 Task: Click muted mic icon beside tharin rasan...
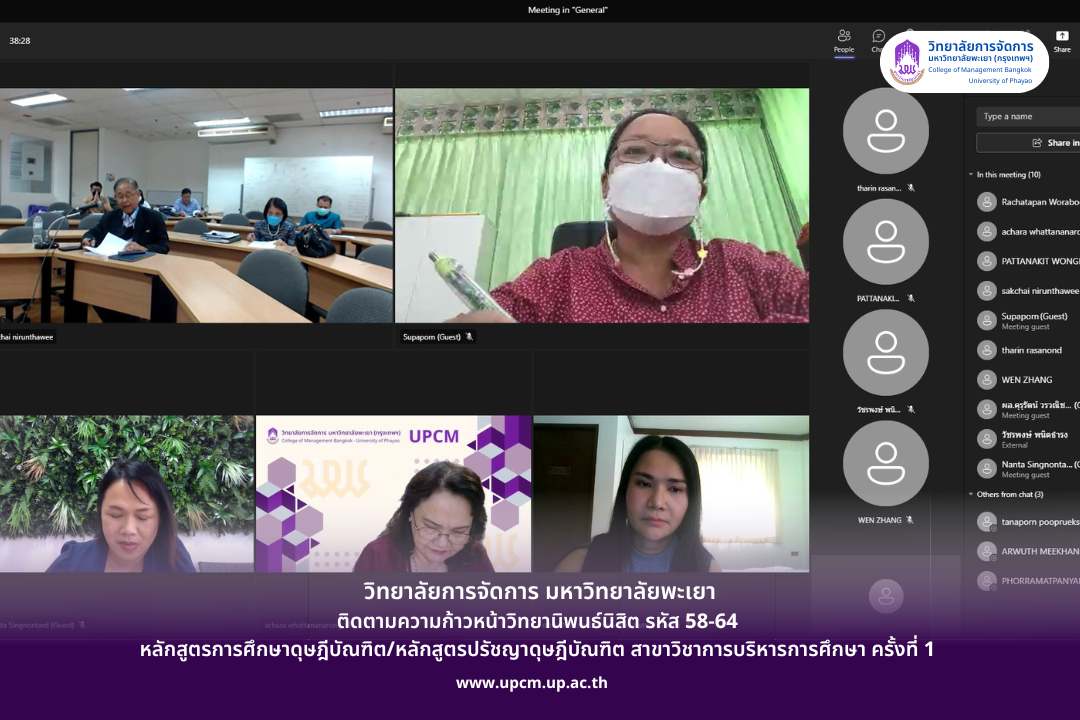click(x=911, y=188)
